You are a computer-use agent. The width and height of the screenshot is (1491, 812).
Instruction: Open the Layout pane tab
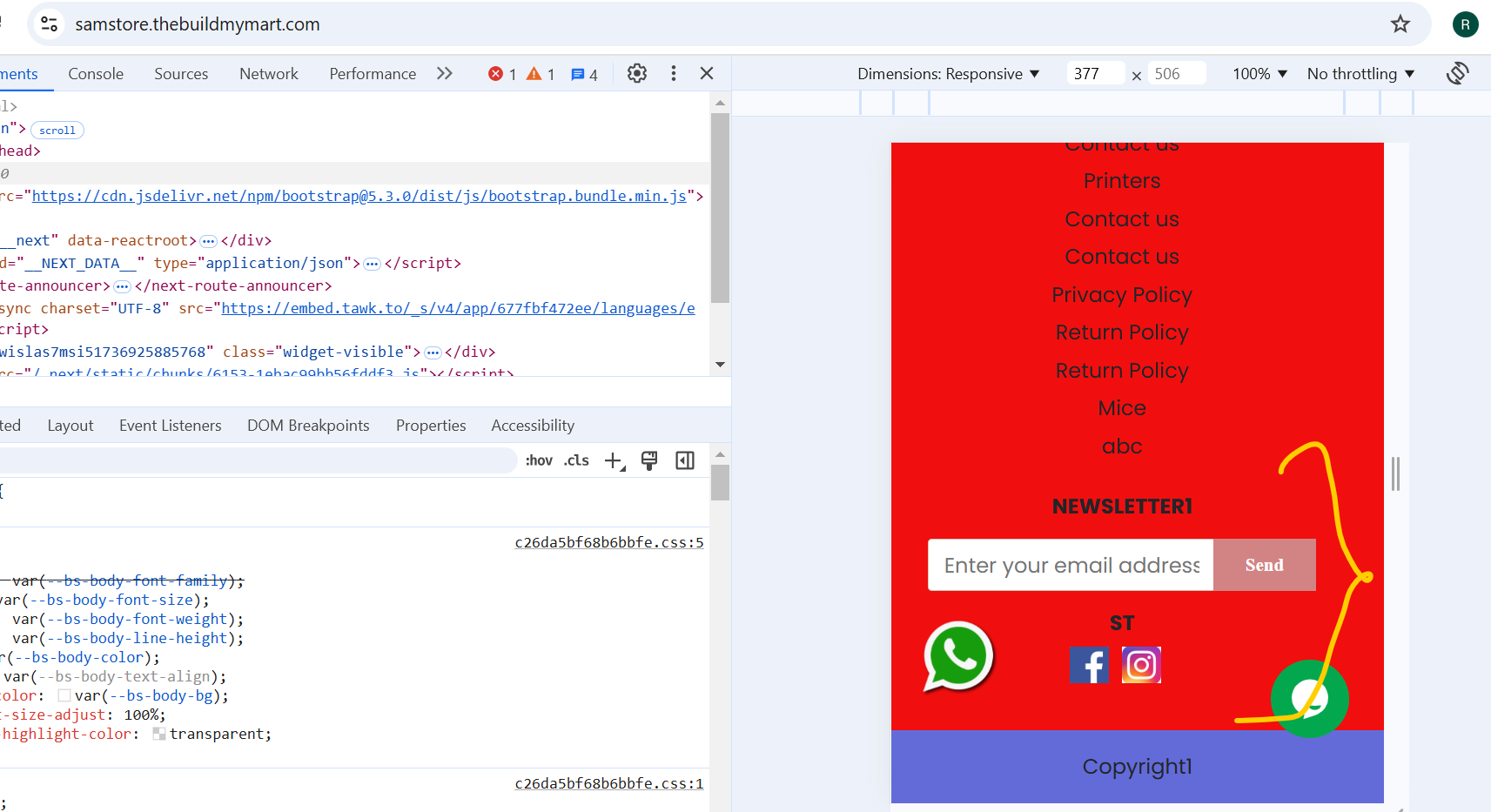(71, 426)
